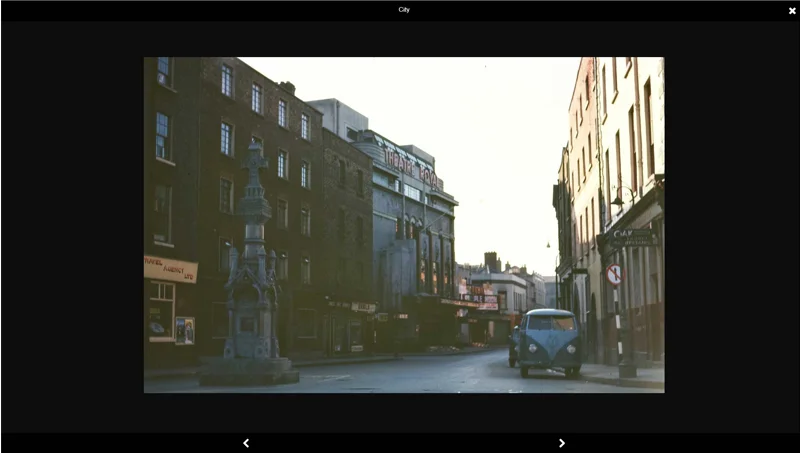Go to the next photo

coord(561,443)
